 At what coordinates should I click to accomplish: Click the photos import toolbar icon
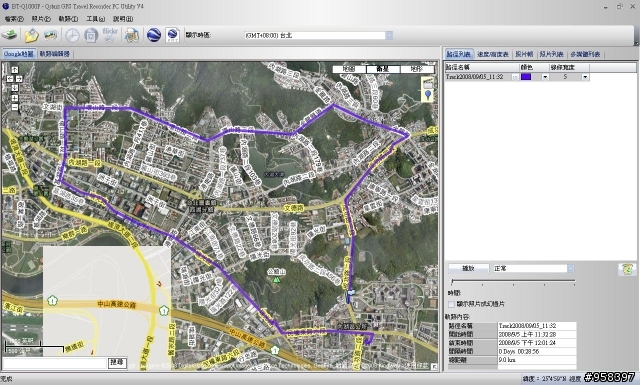click(51, 35)
